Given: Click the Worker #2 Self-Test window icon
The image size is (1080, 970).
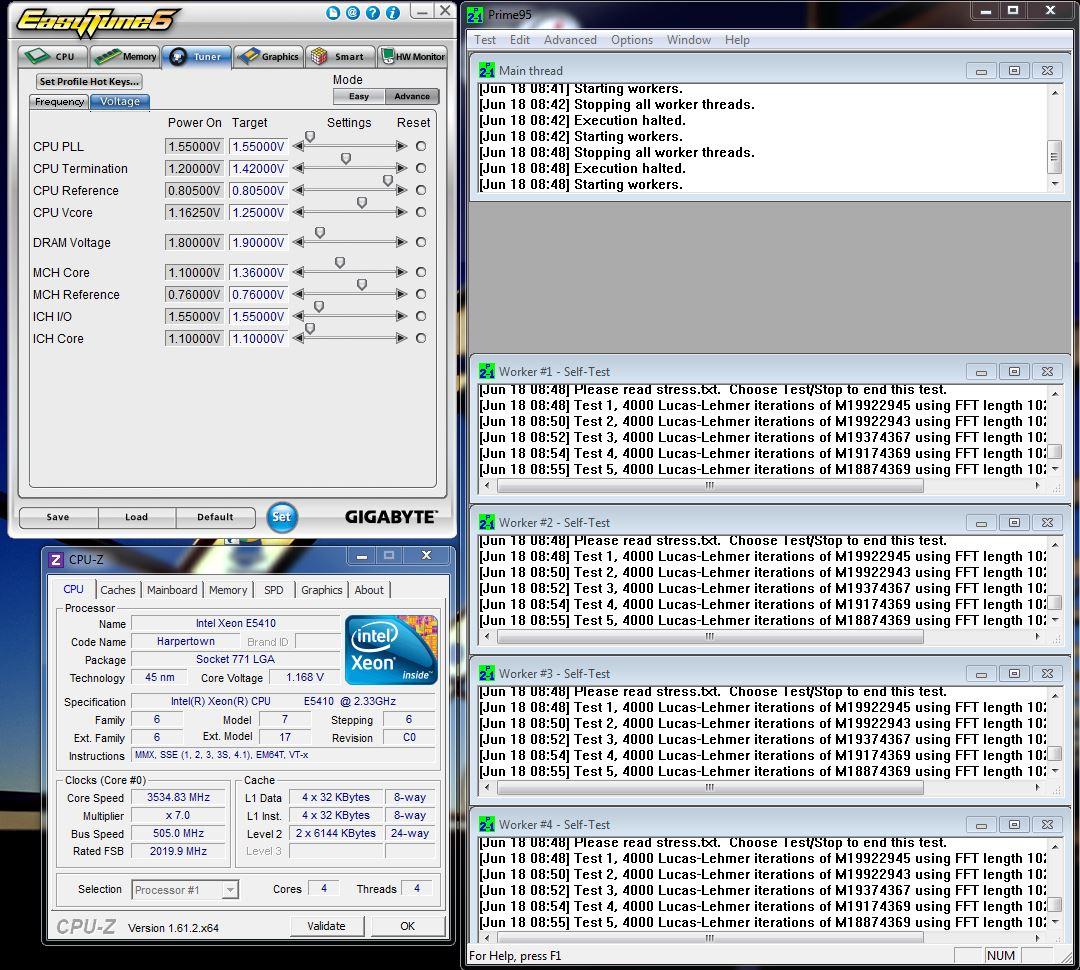Looking at the screenshot, I should [x=487, y=522].
